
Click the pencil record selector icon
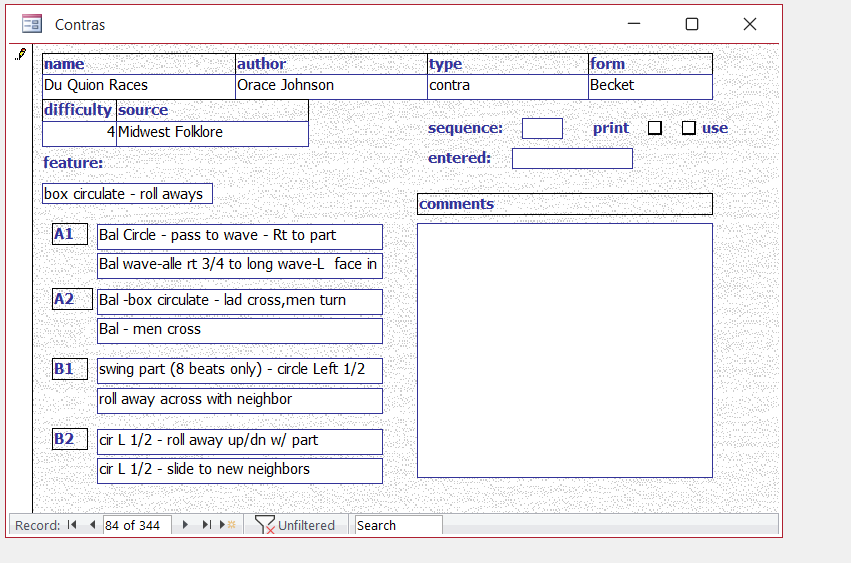point(19,55)
